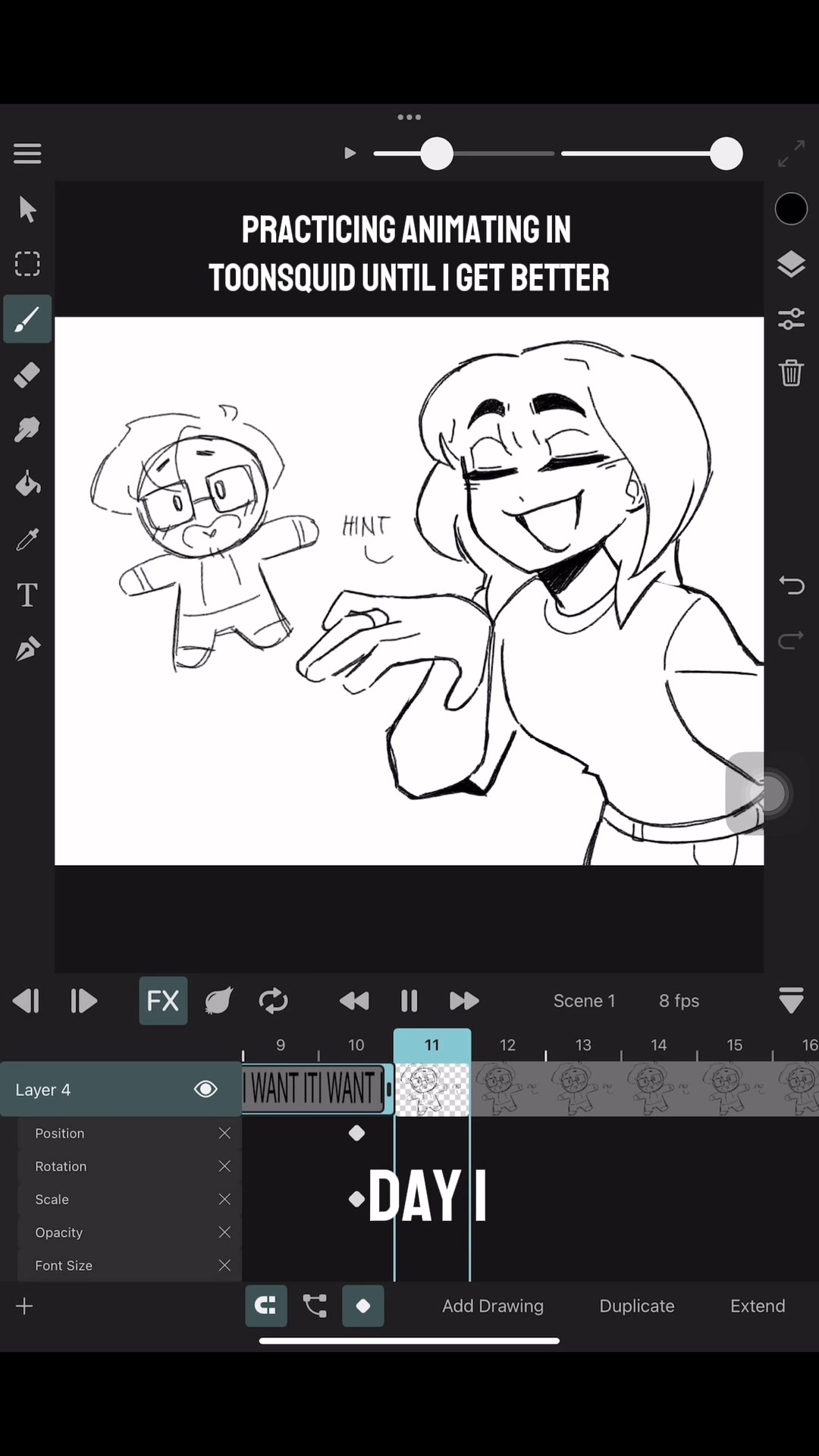The height and width of the screenshot is (1456, 819).
Task: Click Add Drawing
Action: 493,1306
